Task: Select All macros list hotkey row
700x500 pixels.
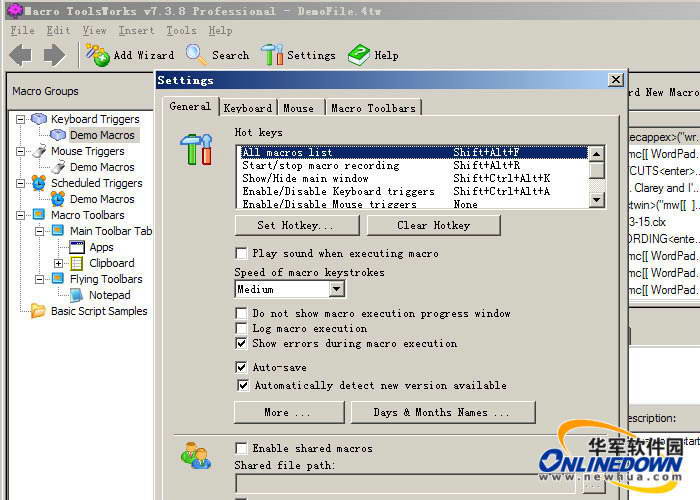Action: [414, 153]
